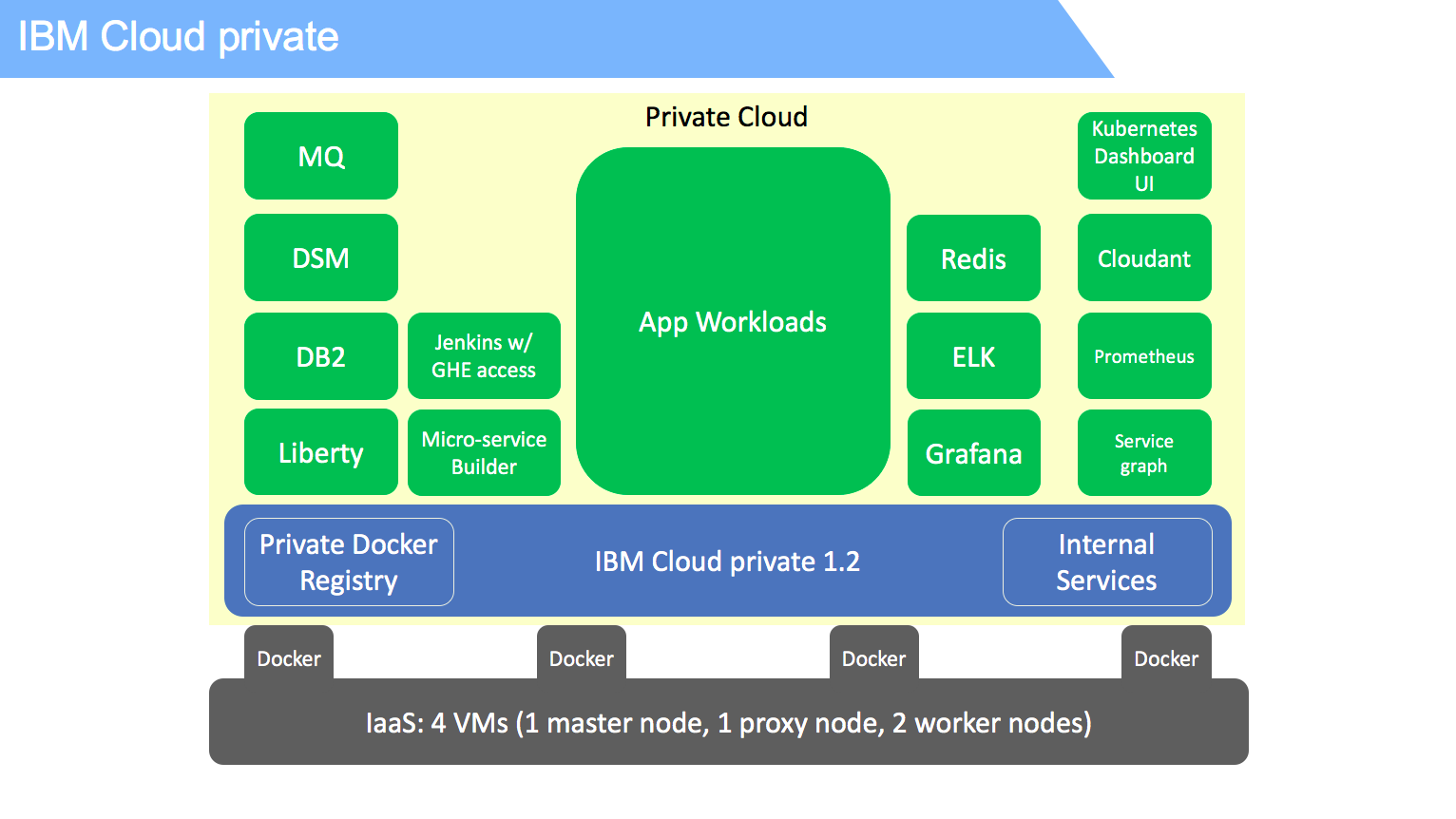
Task: Click the Prometheus box
Action: tap(1144, 356)
